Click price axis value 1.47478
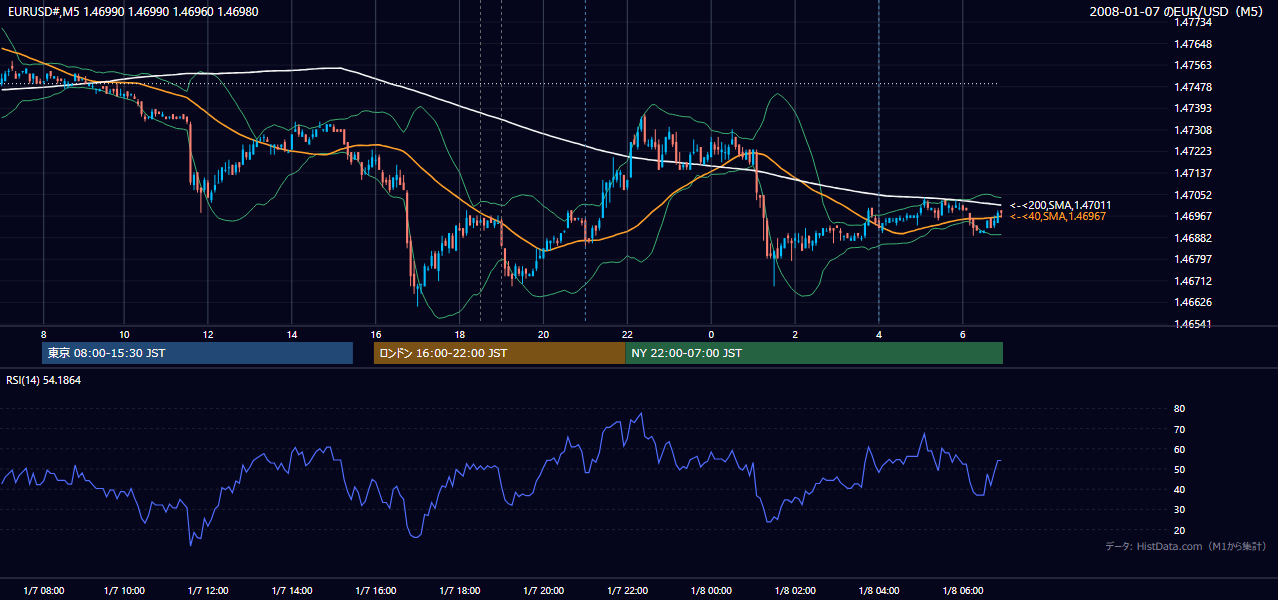The image size is (1278, 600). click(x=1193, y=87)
